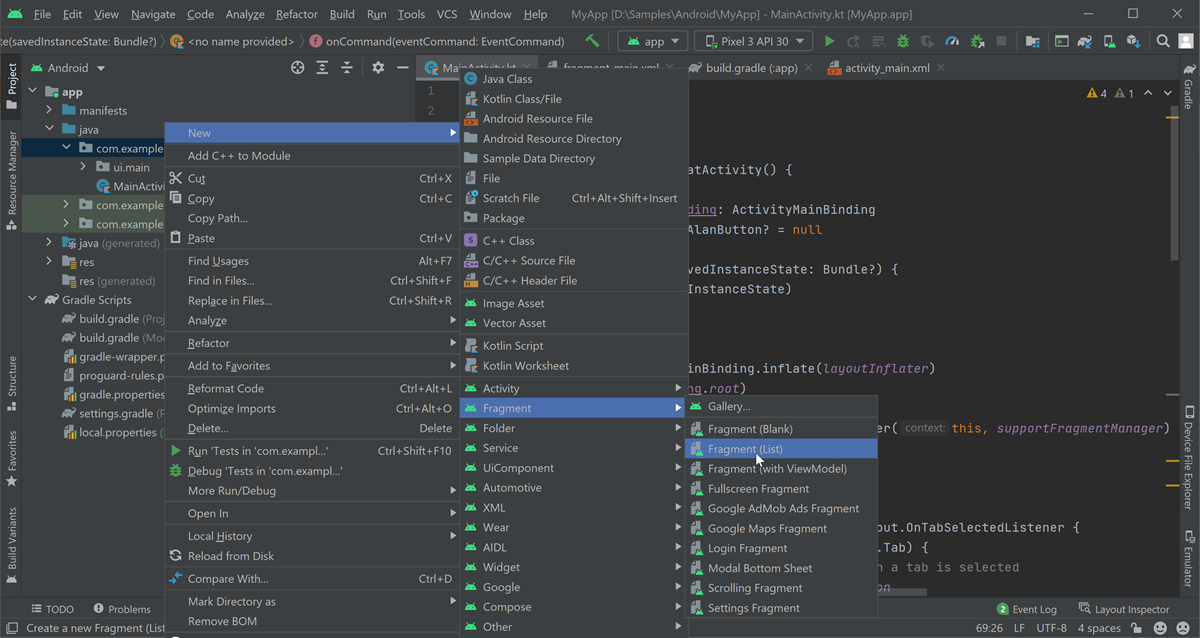This screenshot has height=638, width=1200.
Task: Open Project panel gear settings
Action: point(378,68)
